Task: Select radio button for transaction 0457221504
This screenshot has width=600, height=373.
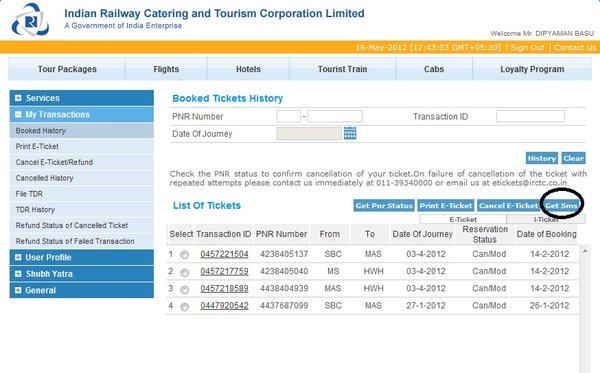Action: tap(184, 255)
